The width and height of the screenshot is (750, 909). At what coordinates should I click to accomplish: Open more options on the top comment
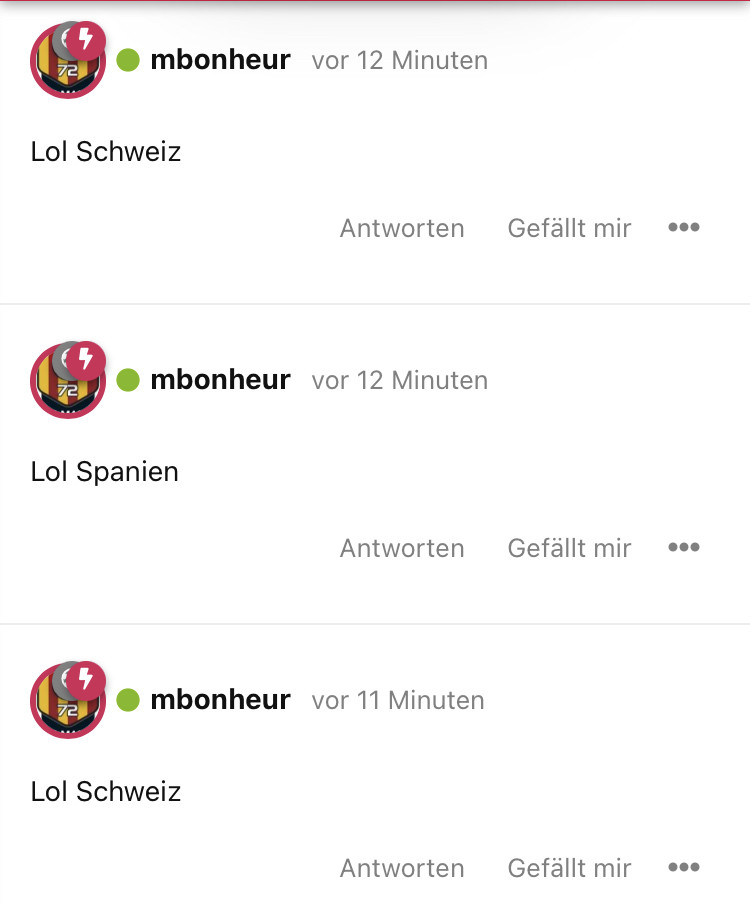pyautogui.click(x=684, y=228)
